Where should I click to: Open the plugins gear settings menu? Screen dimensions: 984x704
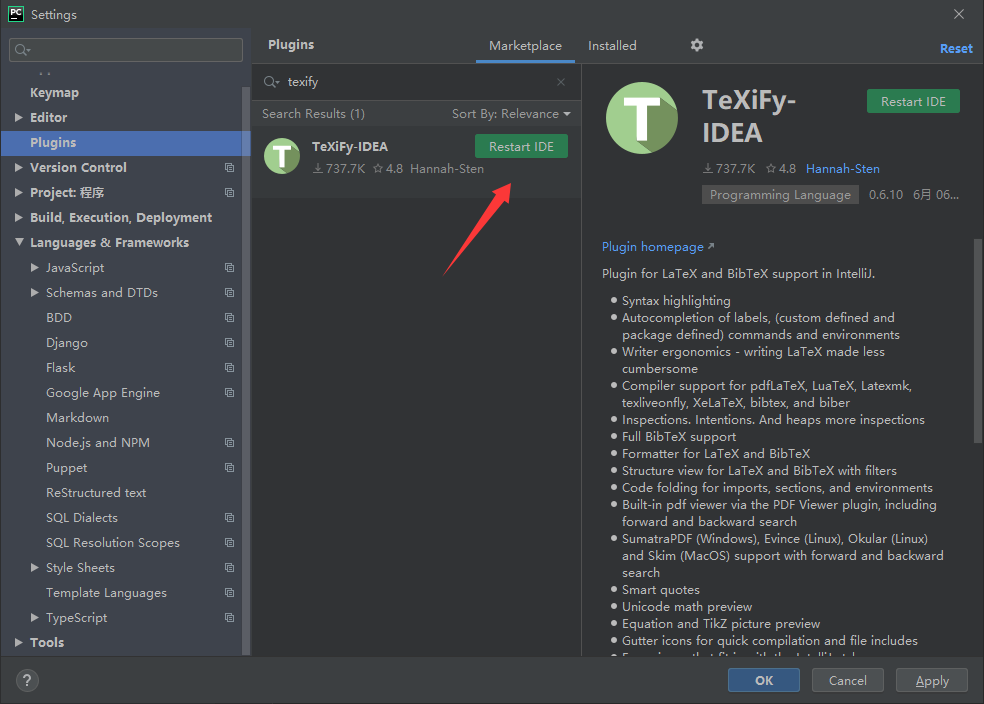point(697,45)
